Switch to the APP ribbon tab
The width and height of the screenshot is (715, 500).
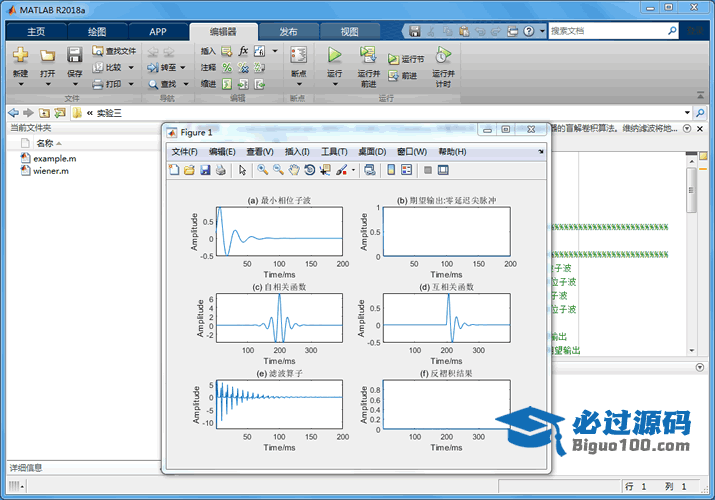[x=158, y=31]
